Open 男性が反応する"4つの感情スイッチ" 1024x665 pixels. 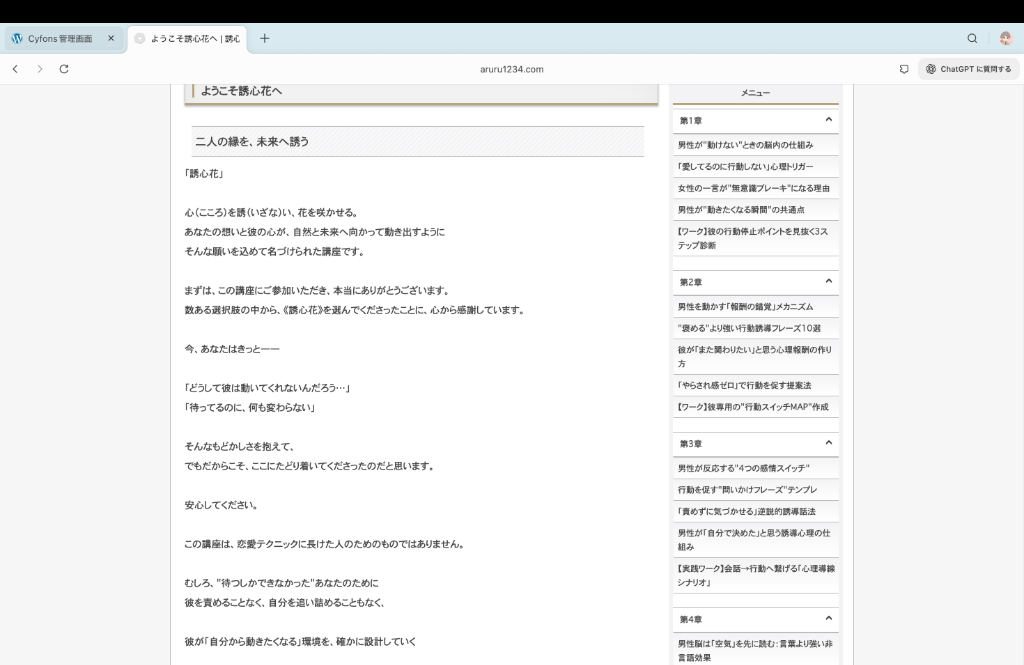click(x=743, y=468)
